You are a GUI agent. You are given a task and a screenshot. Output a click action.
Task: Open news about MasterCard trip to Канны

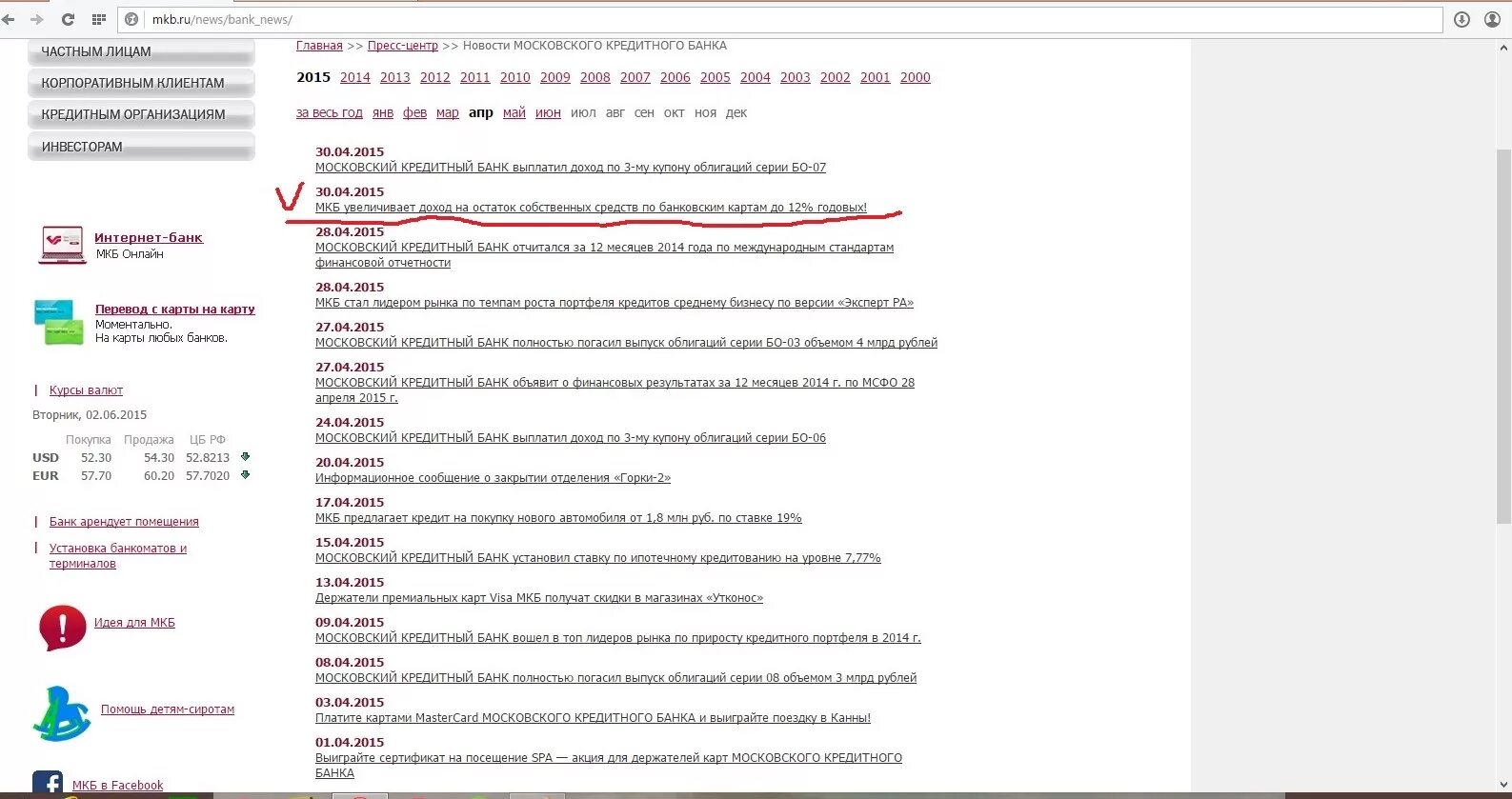[x=593, y=718]
